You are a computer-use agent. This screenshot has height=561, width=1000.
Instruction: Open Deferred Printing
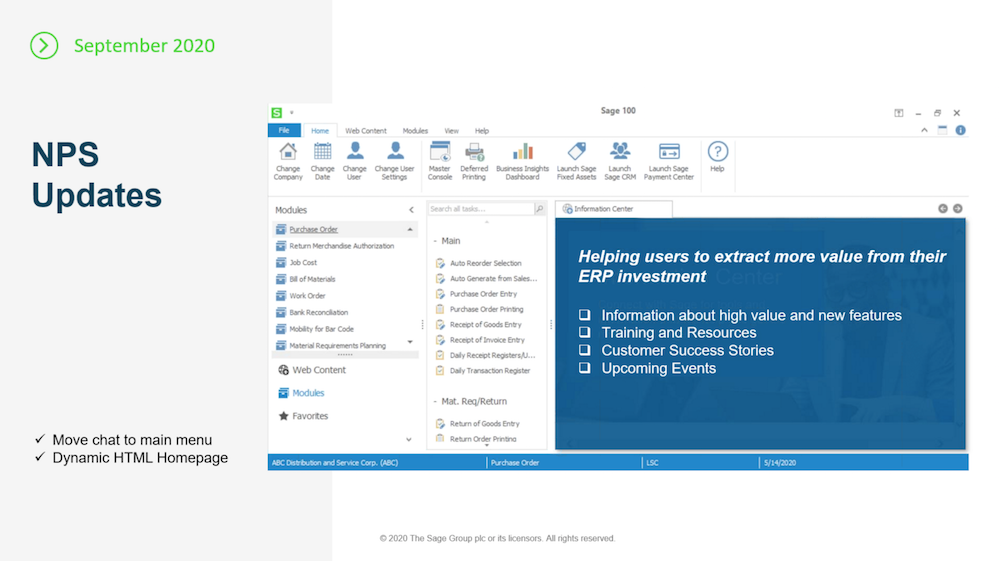tap(474, 161)
